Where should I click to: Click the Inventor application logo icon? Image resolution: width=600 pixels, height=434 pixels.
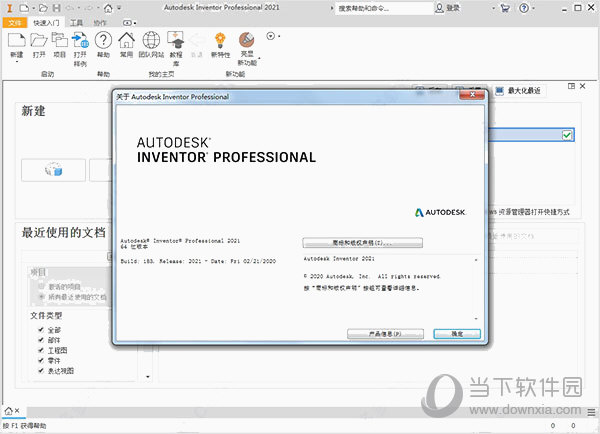point(9,8)
